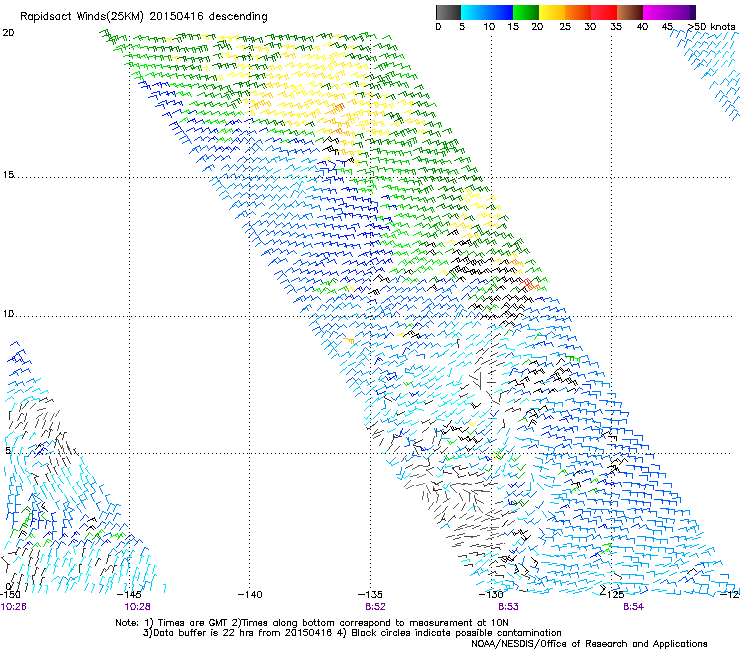Click the "25" legend scale label
Screen dimensions: 740x650
(565, 27)
